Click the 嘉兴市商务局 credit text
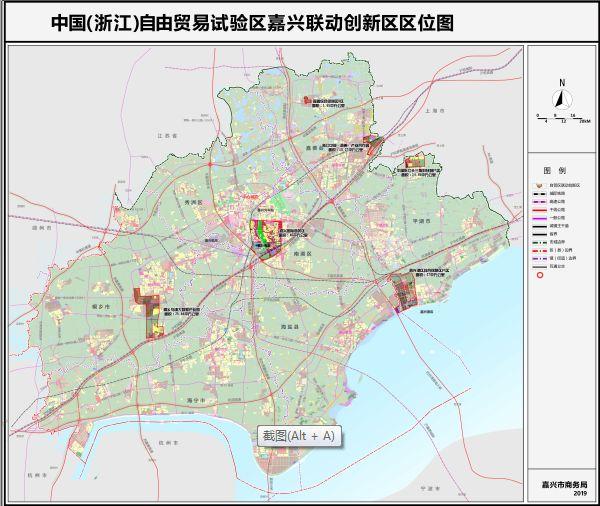Image resolution: width=600 pixels, height=506 pixels. pos(563,485)
